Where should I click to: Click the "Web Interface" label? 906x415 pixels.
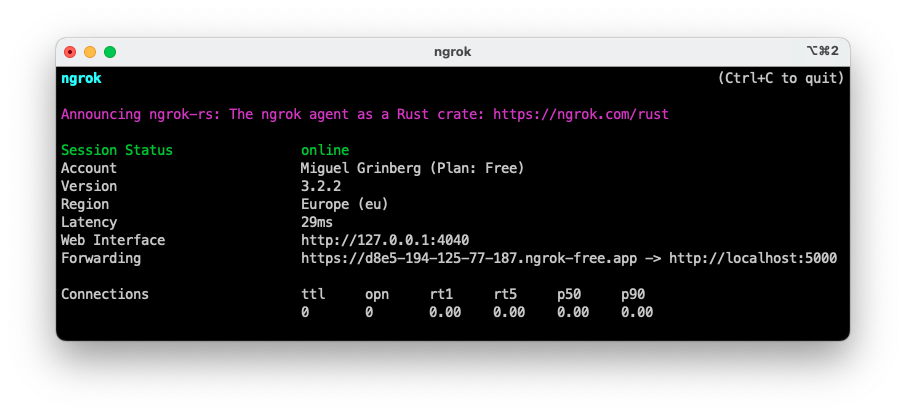(x=113, y=240)
